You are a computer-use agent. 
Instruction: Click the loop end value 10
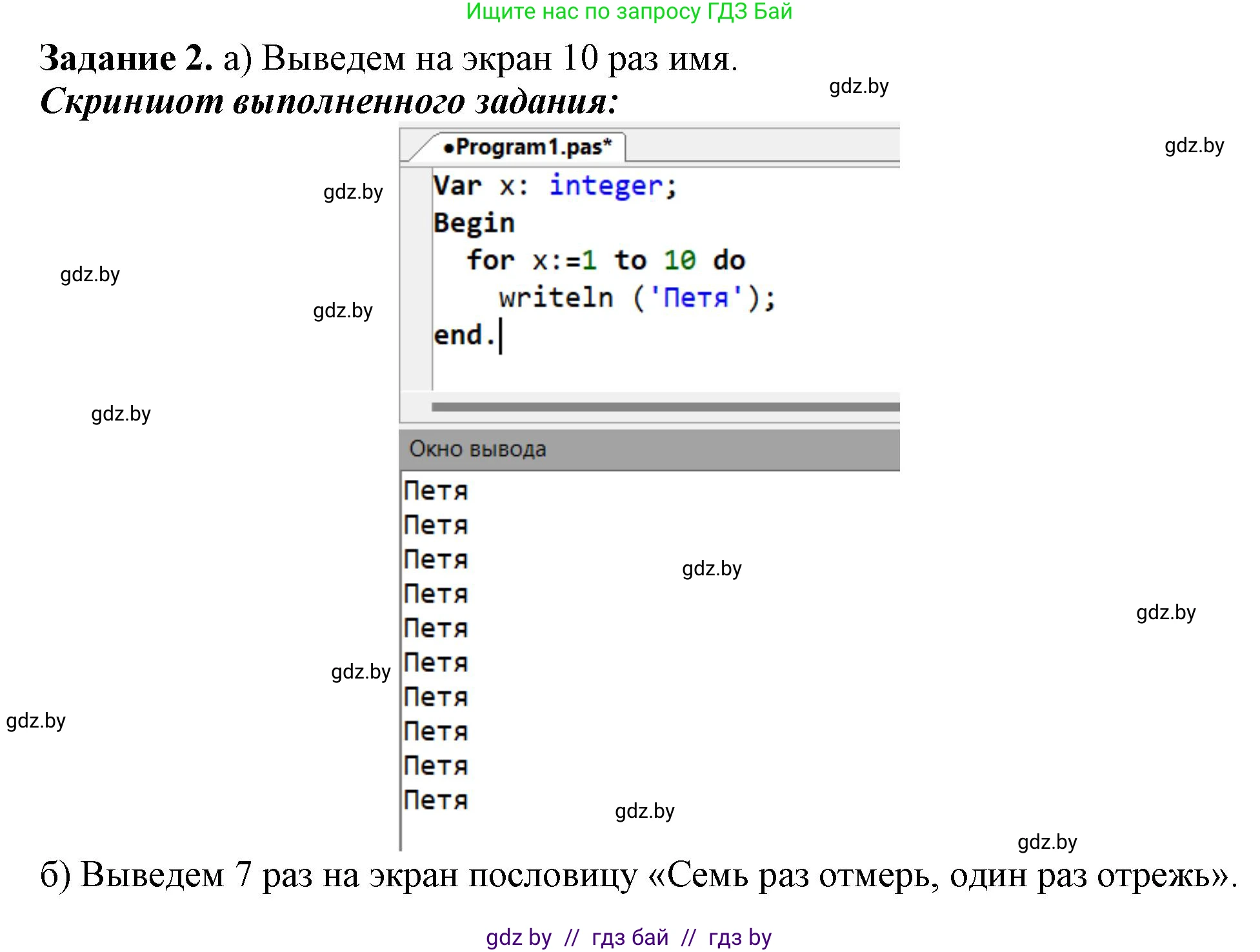(x=679, y=261)
